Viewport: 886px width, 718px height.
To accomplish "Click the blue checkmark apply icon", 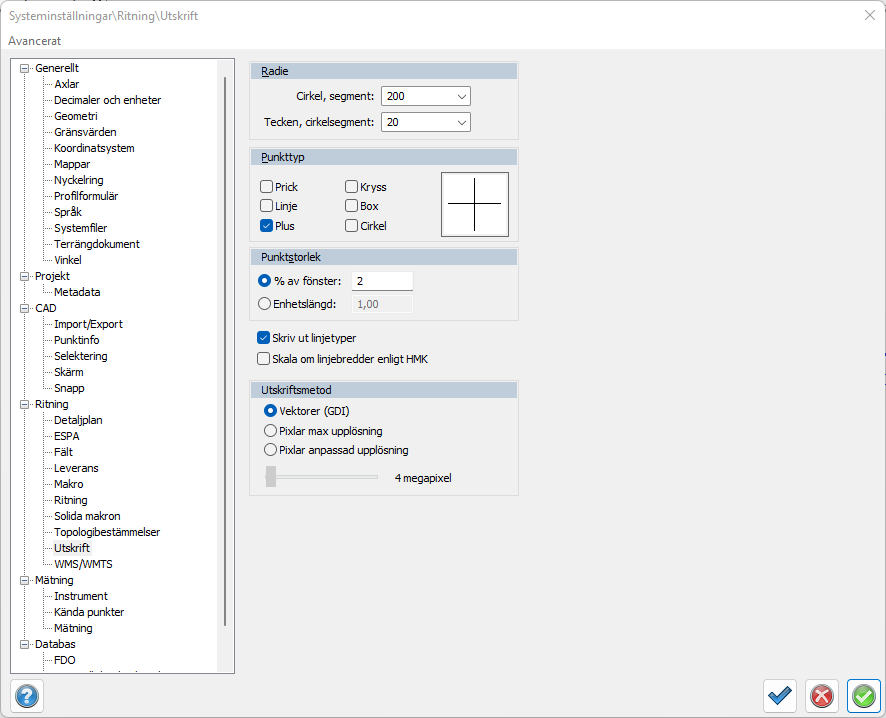I will pos(780,695).
